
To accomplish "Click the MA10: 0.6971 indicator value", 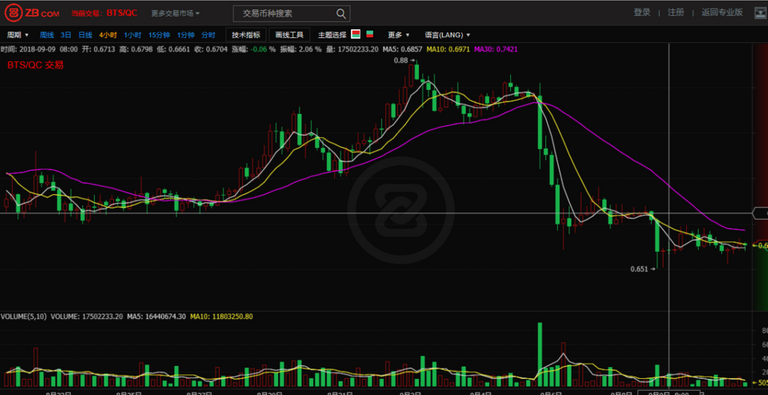I will pyautogui.click(x=449, y=49).
